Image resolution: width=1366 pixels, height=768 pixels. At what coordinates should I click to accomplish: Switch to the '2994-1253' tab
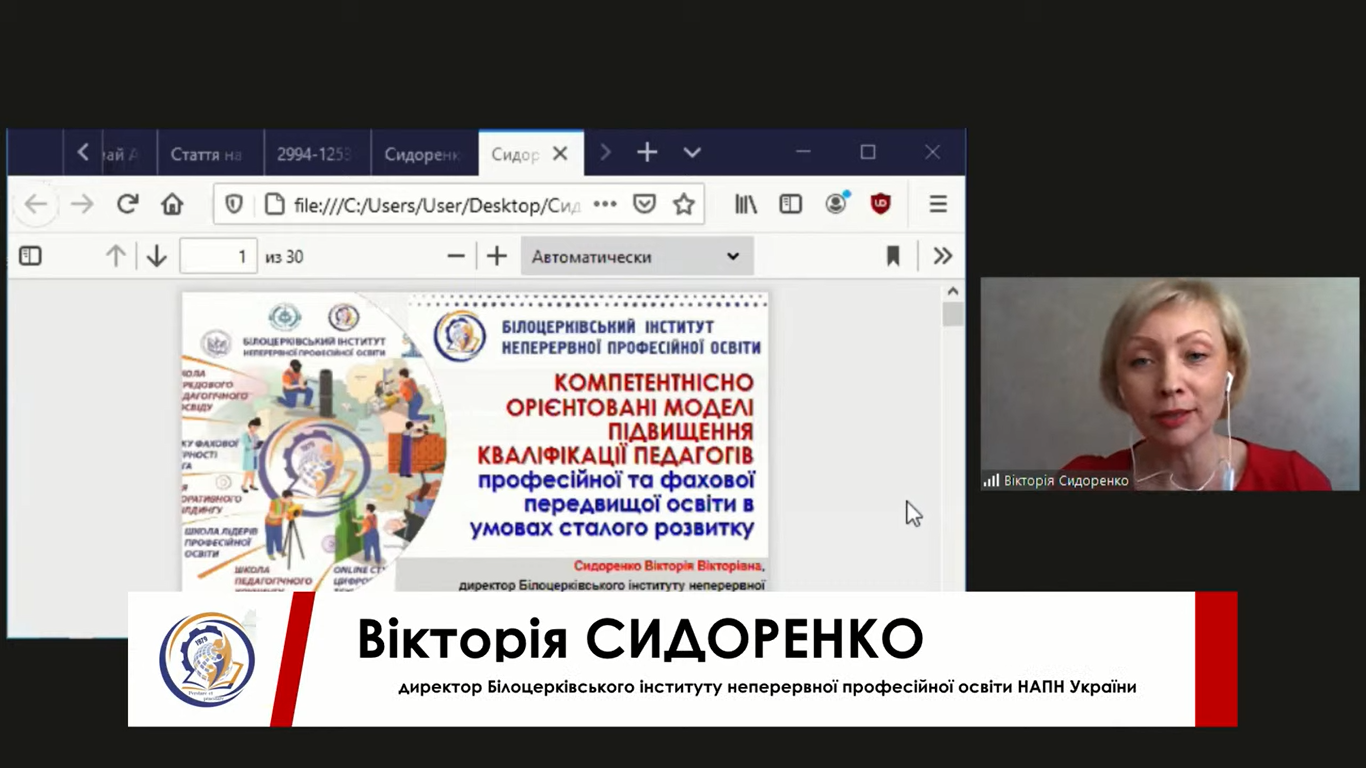[x=314, y=154]
